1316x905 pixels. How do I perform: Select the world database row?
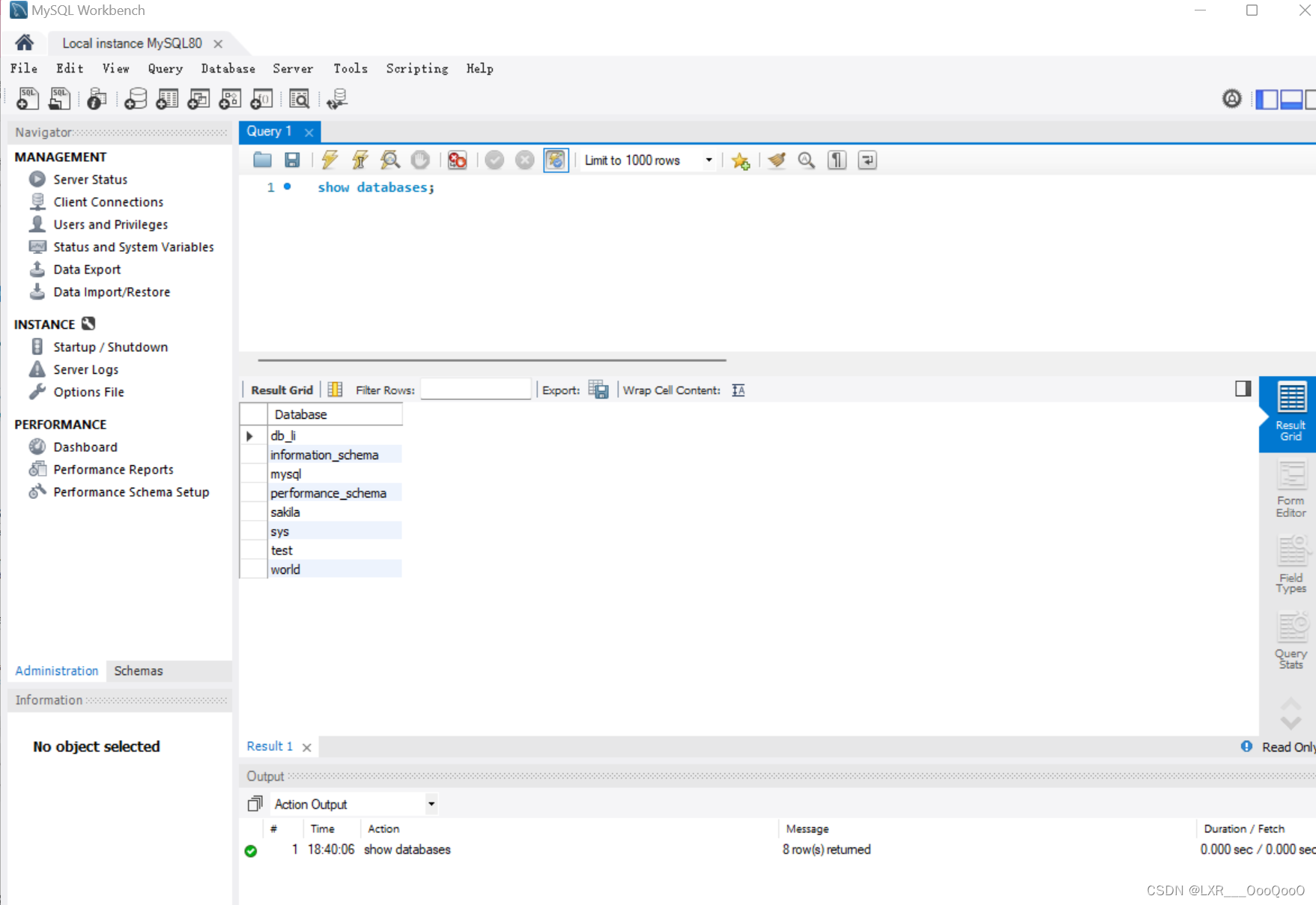[x=335, y=569]
